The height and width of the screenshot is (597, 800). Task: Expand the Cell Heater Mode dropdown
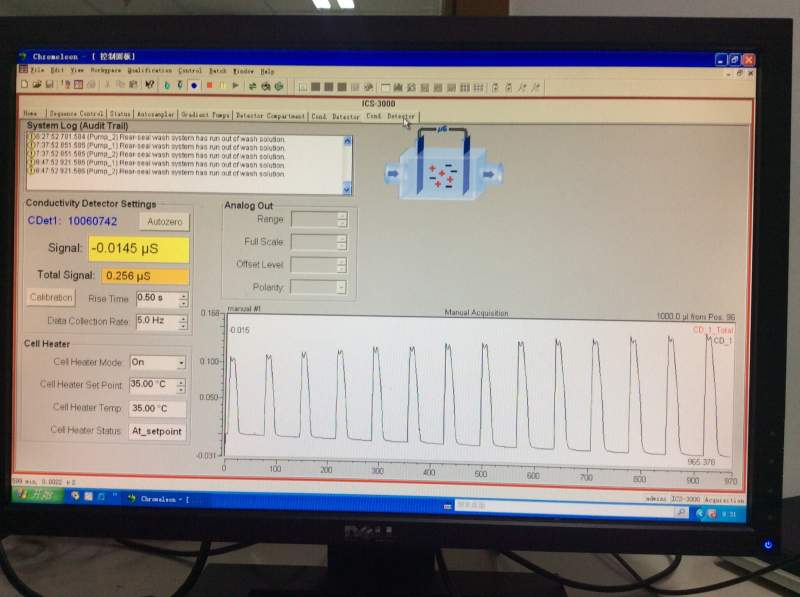(181, 363)
